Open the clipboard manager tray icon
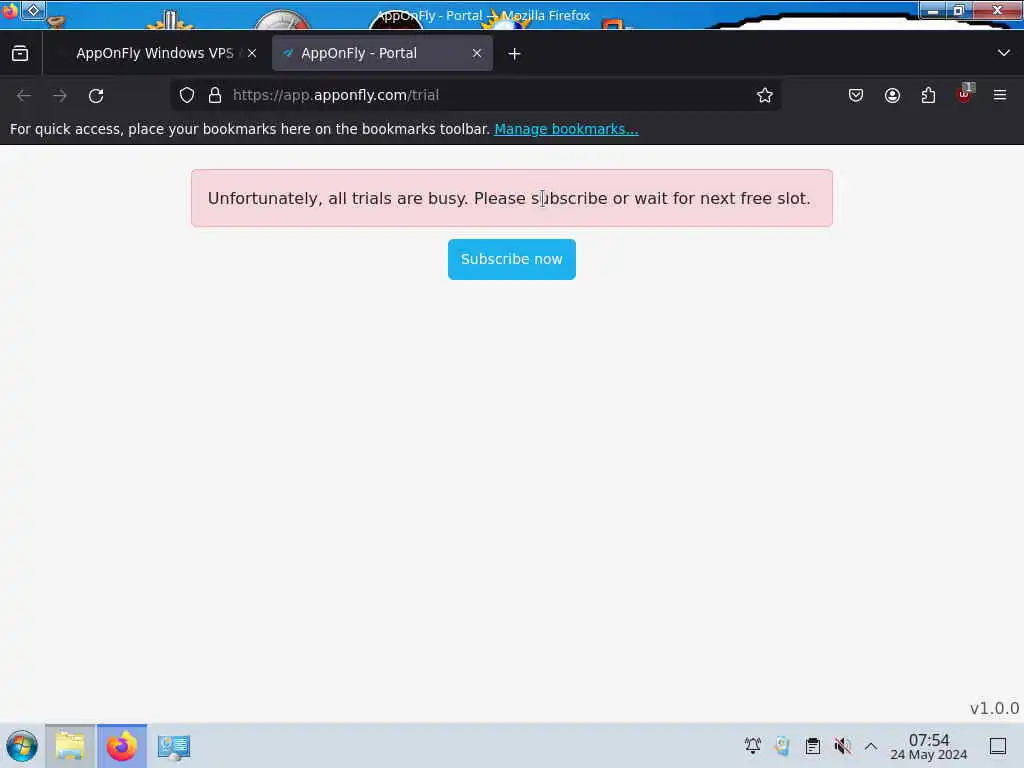The image size is (1024, 768). 812,746
